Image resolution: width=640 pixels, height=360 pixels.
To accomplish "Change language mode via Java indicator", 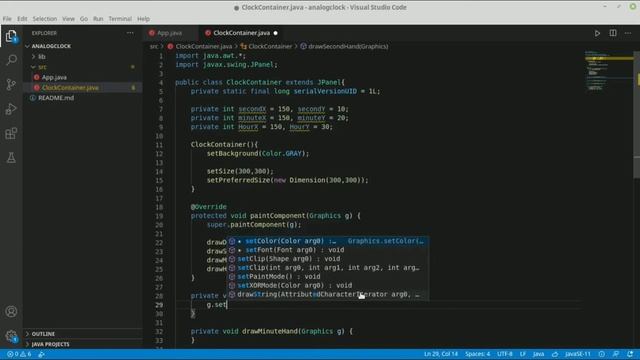I will [x=538, y=354].
